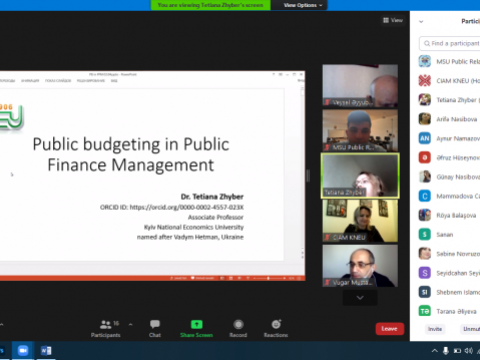
Task: Click "You are viewing Tetiana Zhyber's screen" banner
Action: pos(210,5)
